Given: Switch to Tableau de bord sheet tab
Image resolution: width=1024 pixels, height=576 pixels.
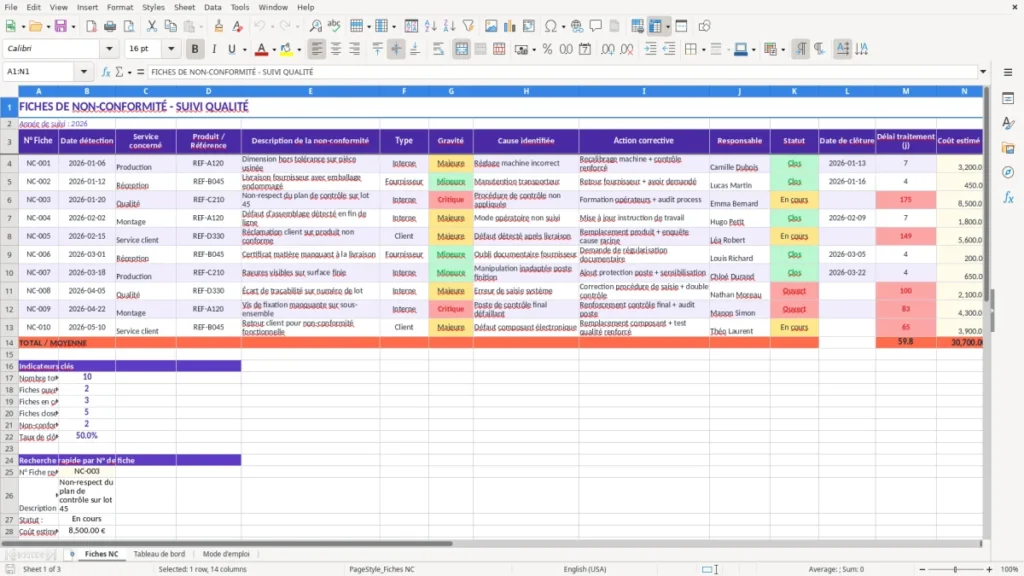Looking at the screenshot, I should click(159, 554).
